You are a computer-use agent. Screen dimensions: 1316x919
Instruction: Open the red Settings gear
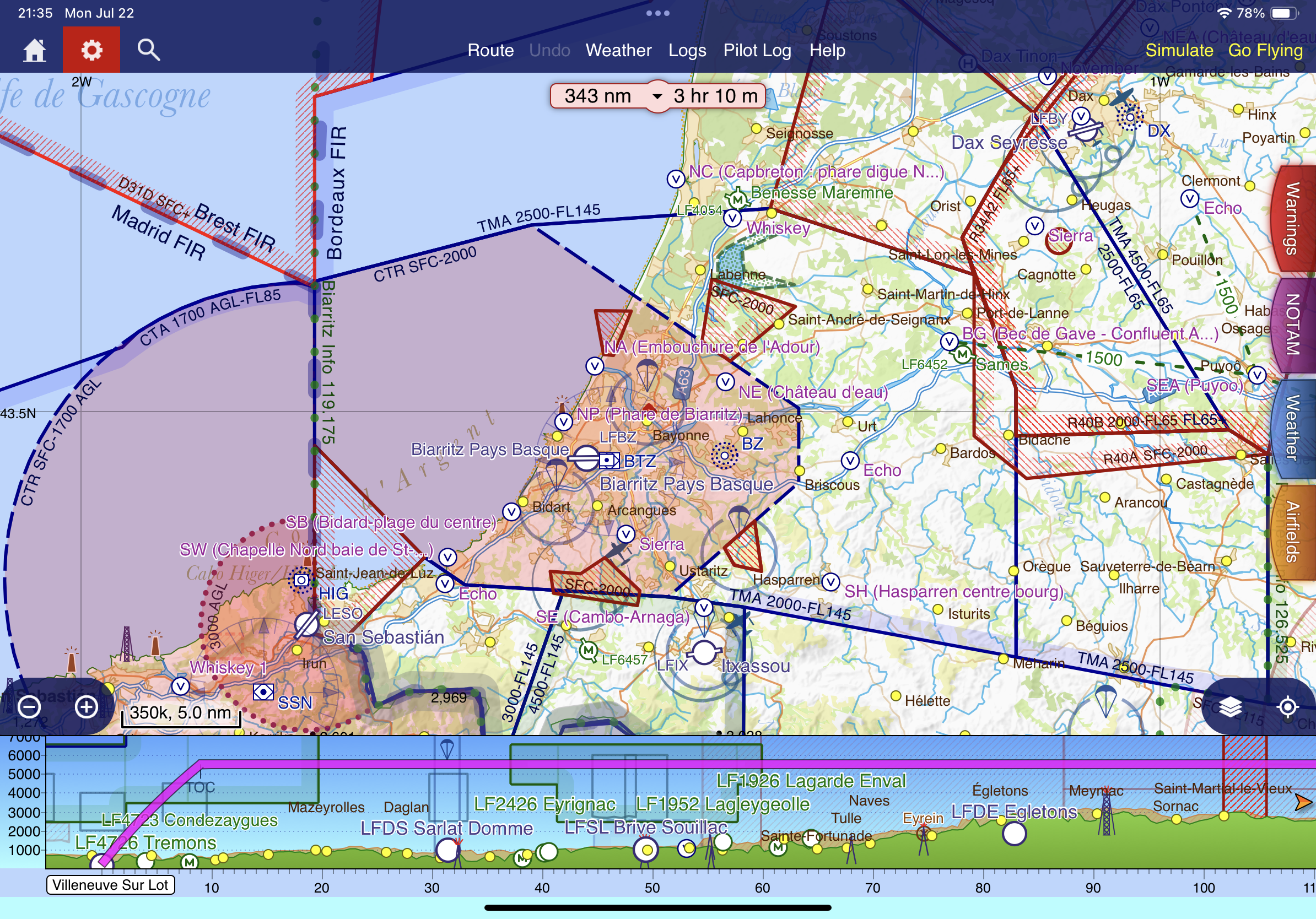(91, 51)
